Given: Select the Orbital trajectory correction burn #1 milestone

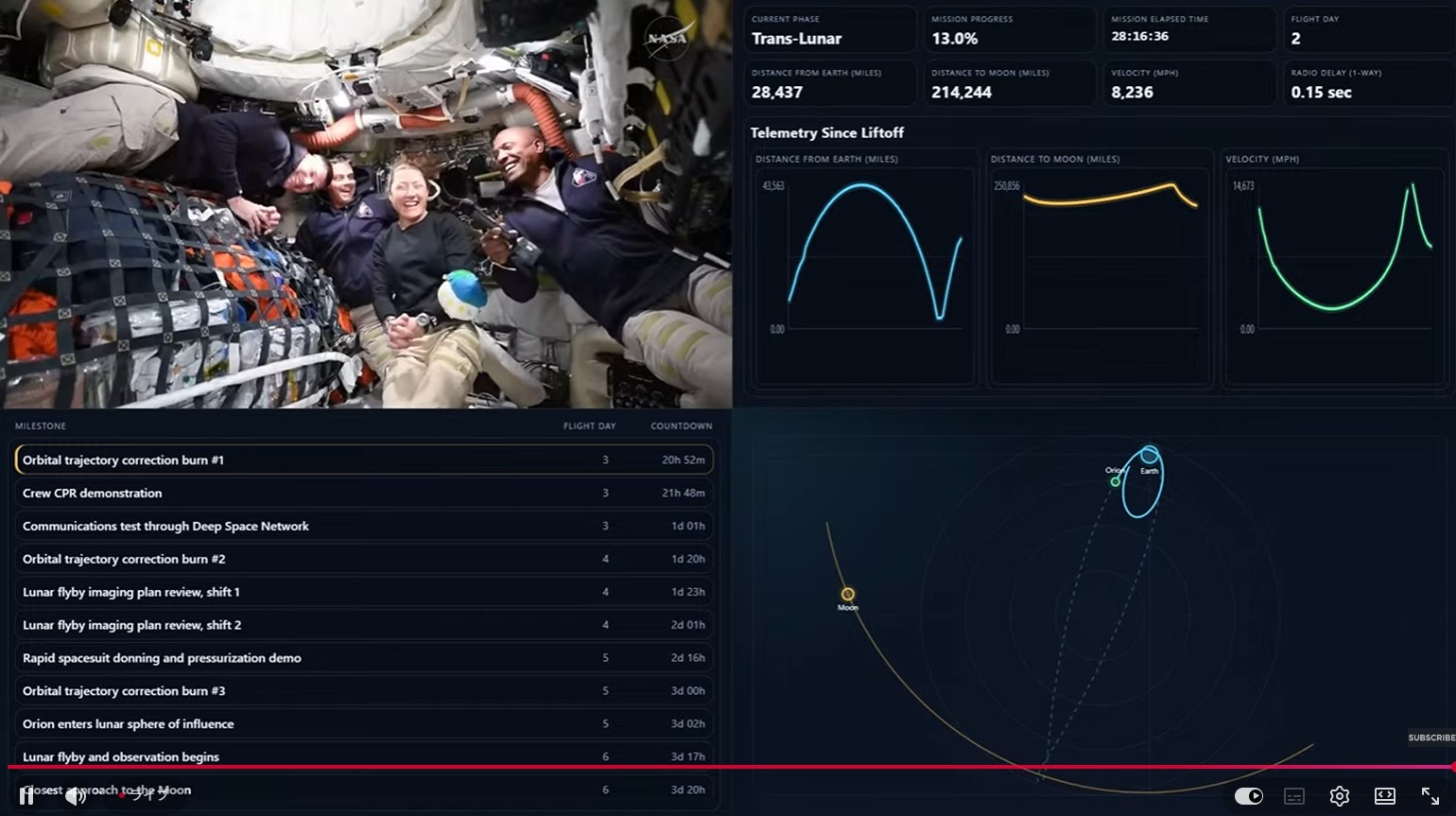Looking at the screenshot, I should (x=364, y=460).
